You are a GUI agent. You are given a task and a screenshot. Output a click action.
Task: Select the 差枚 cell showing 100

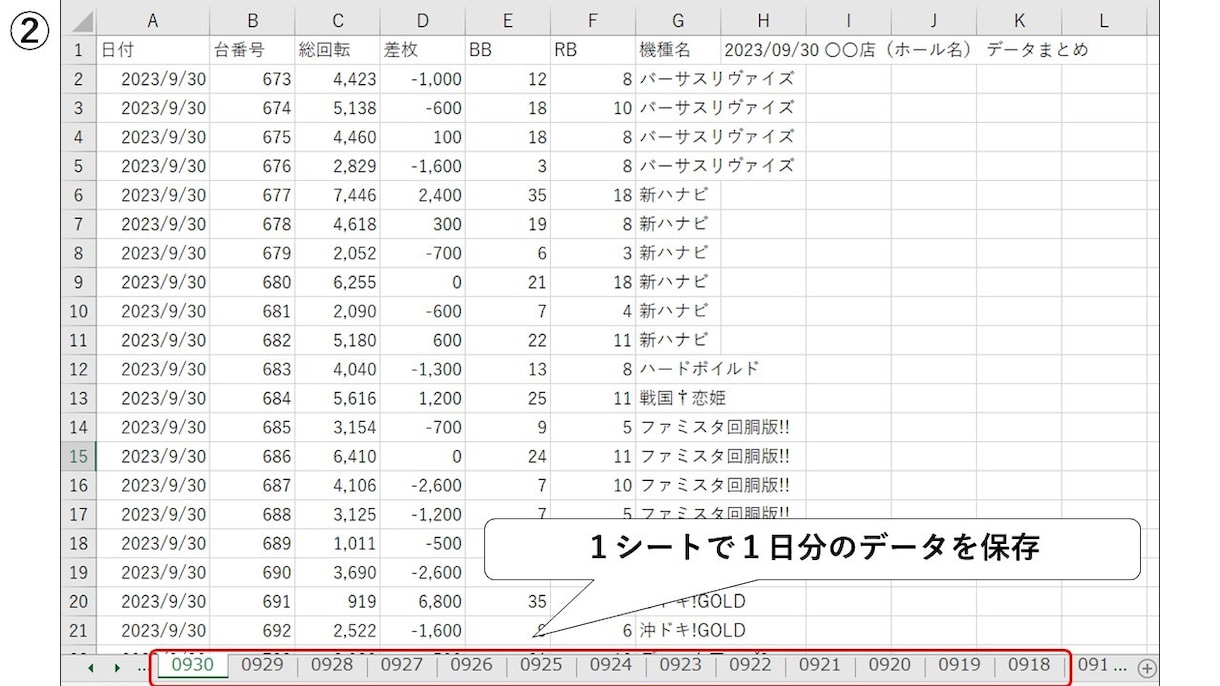(x=423, y=137)
